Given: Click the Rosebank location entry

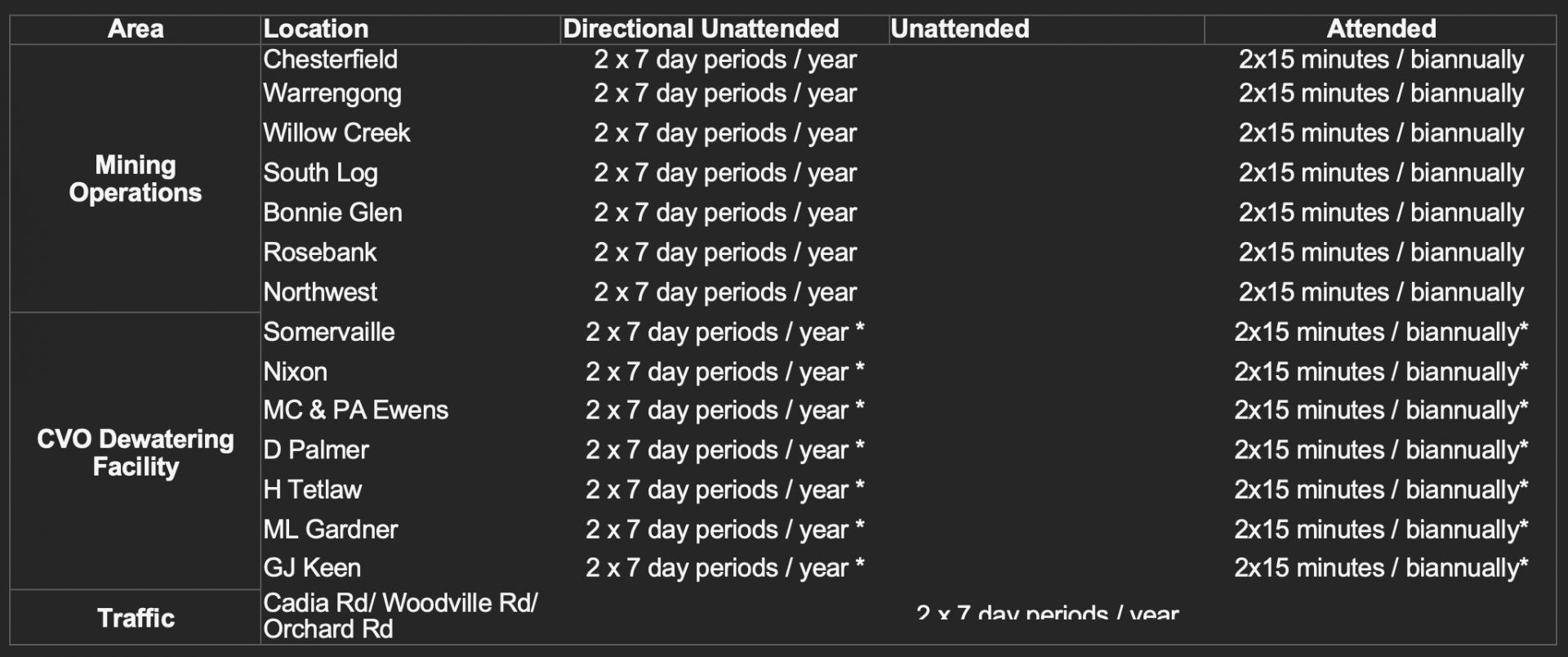Looking at the screenshot, I should point(319,252).
